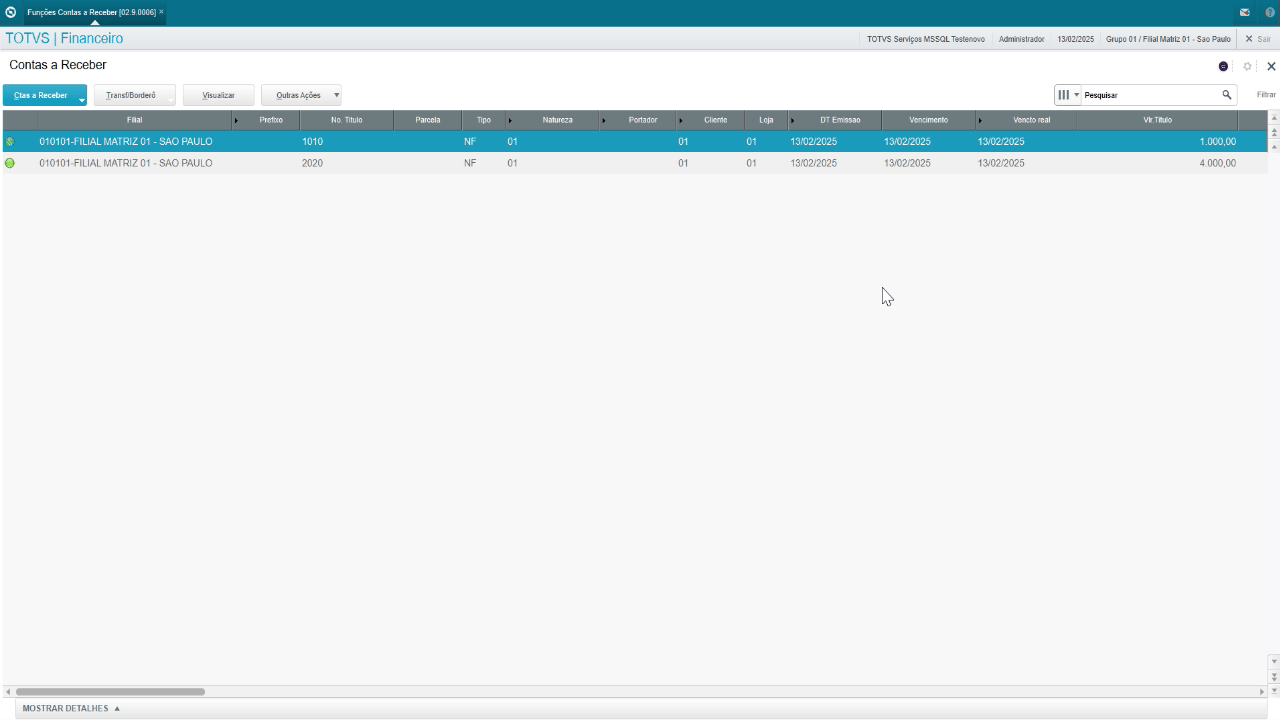Open the help question mark icon

[1270, 12]
